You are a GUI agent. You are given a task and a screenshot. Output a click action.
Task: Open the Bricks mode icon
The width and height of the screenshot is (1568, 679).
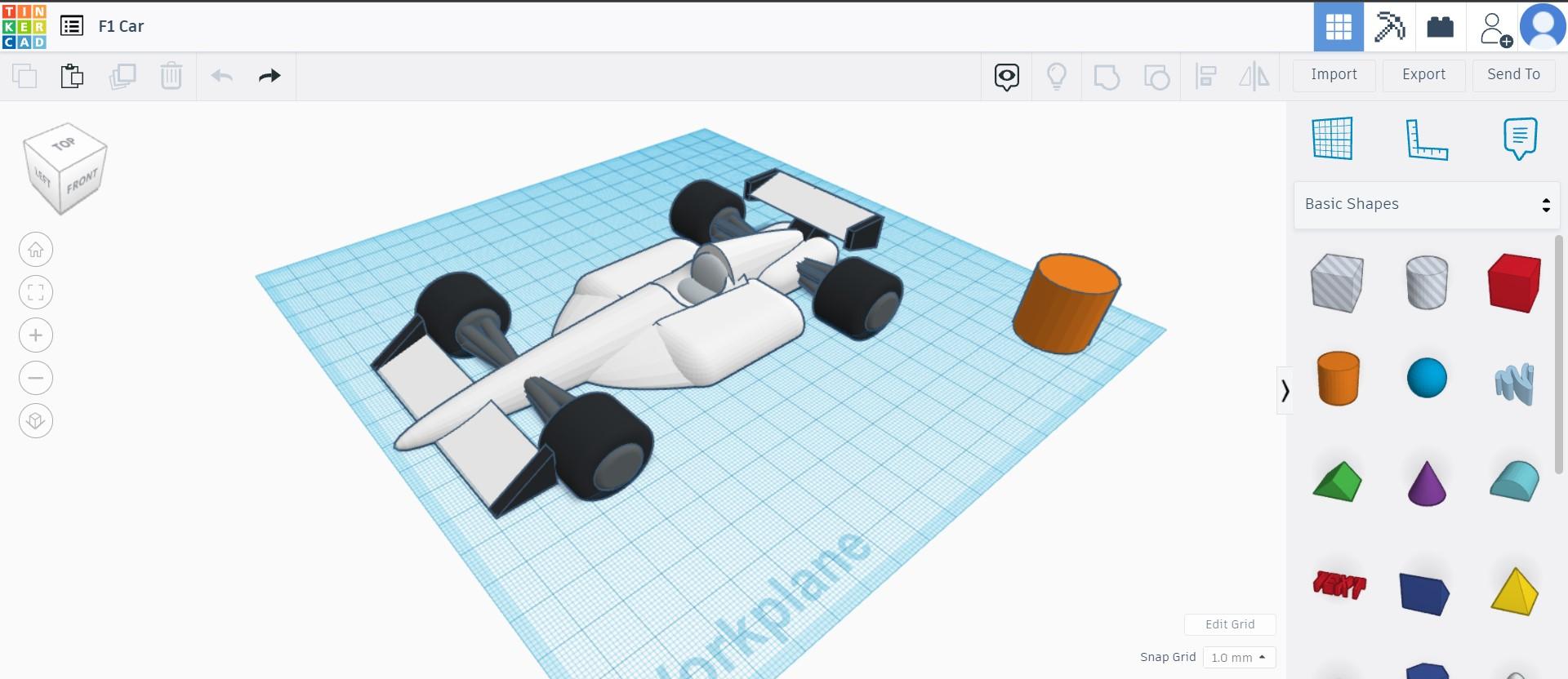pyautogui.click(x=1440, y=26)
